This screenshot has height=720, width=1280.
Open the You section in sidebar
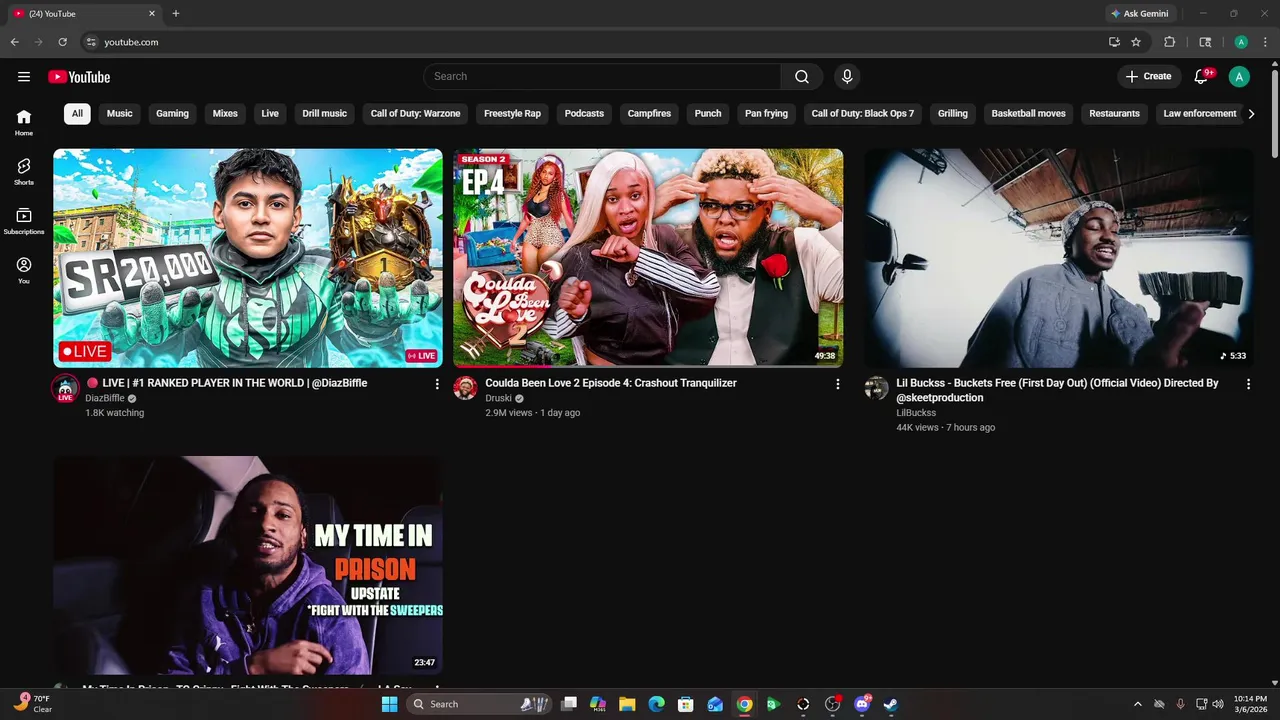(24, 271)
